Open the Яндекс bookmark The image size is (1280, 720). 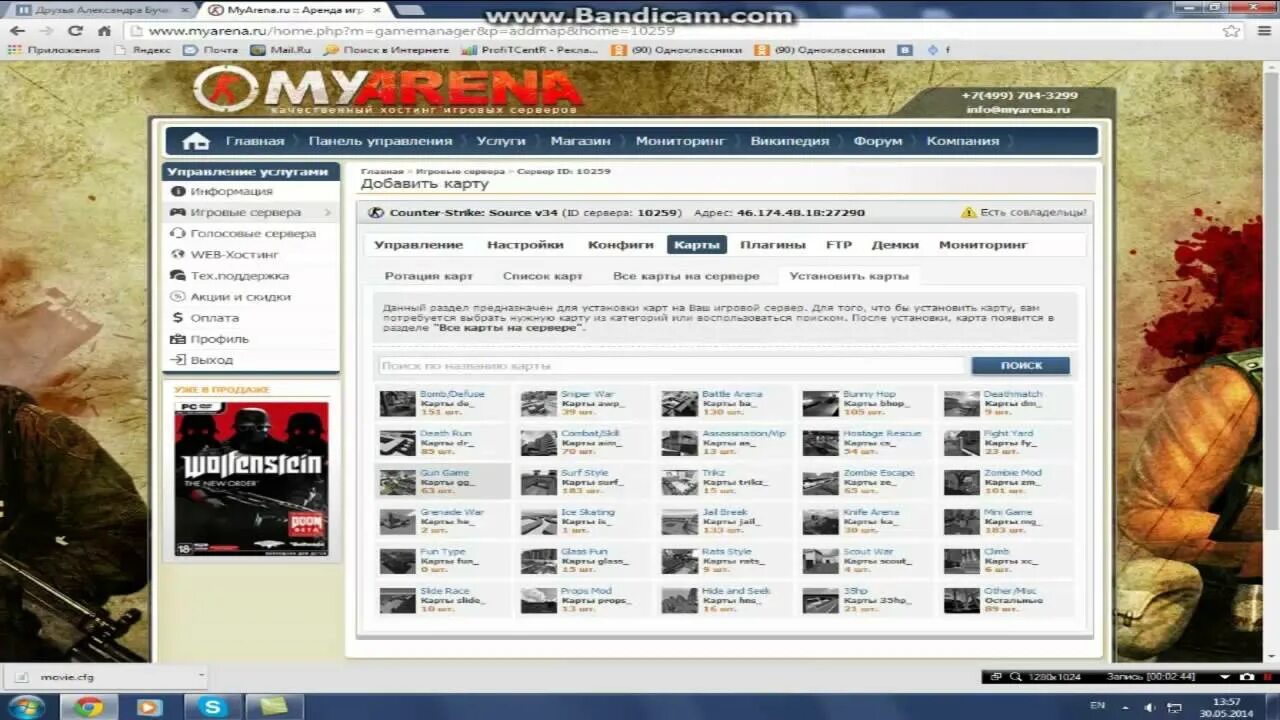click(x=143, y=50)
